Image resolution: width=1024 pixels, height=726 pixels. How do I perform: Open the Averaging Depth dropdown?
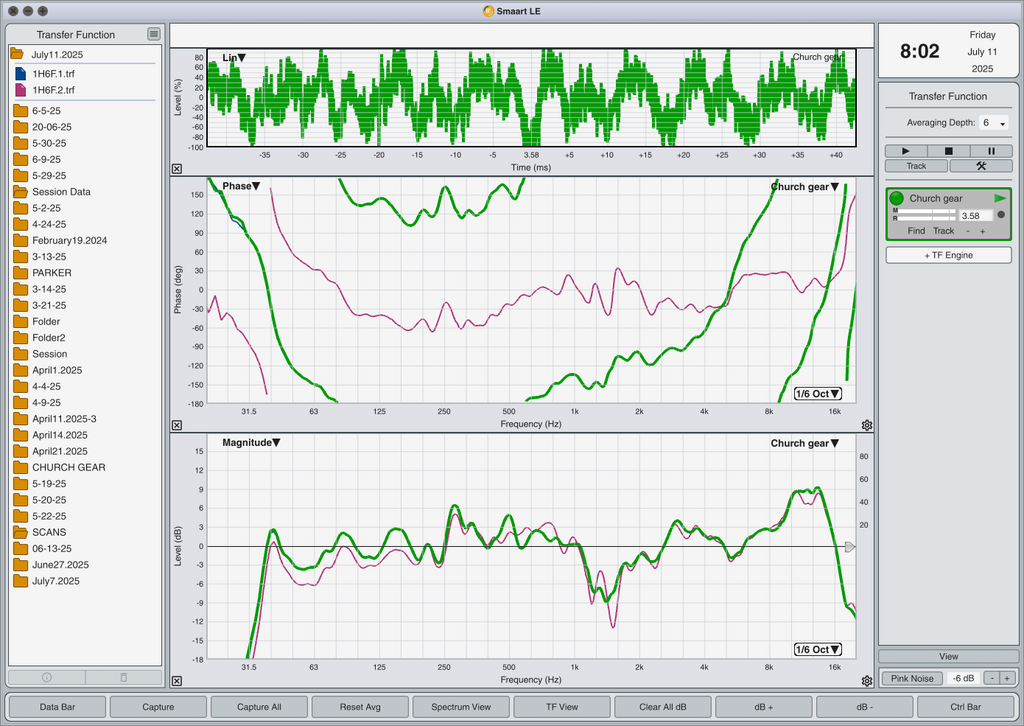[994, 123]
